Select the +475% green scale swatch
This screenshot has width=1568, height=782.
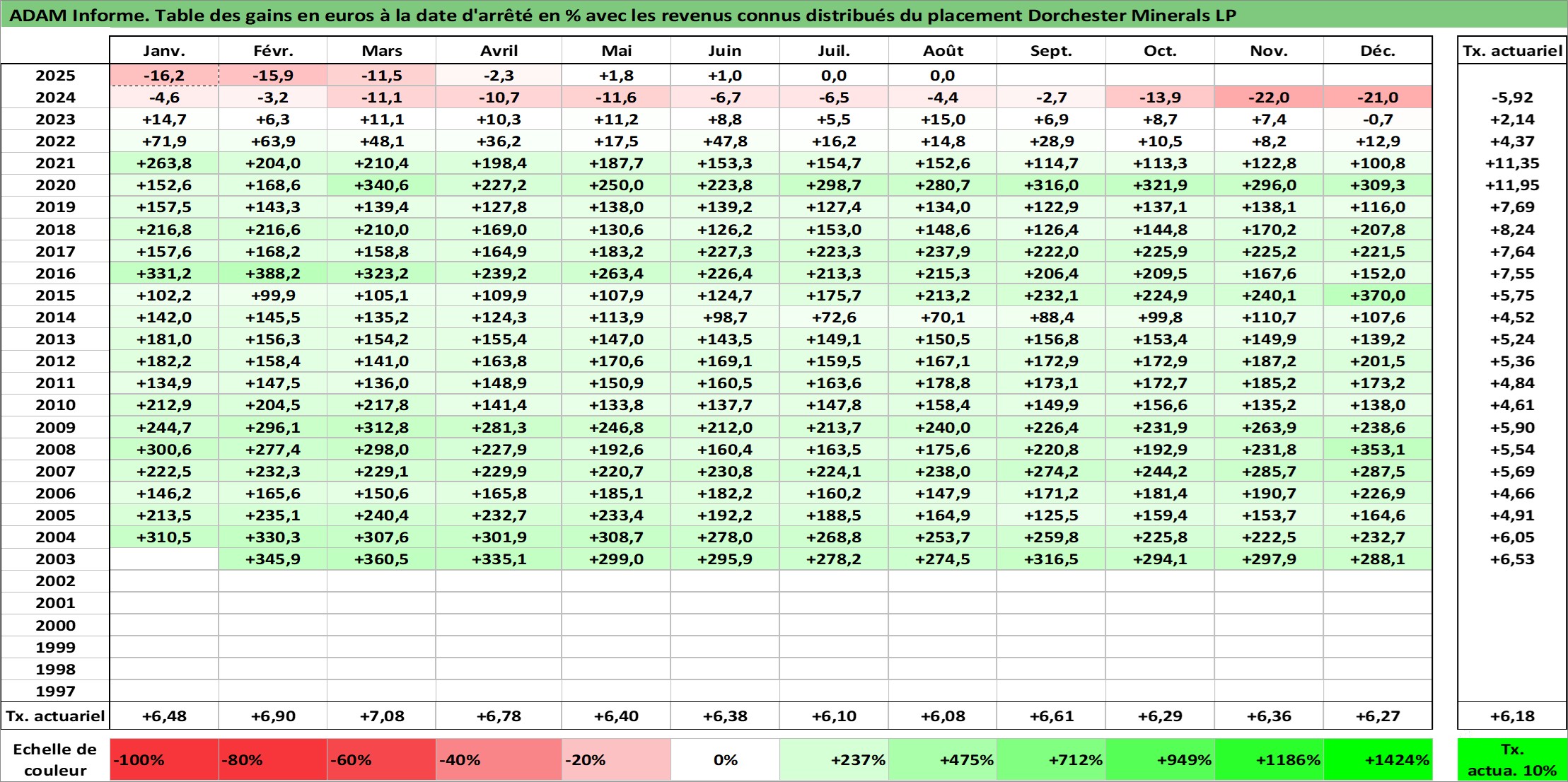(943, 759)
